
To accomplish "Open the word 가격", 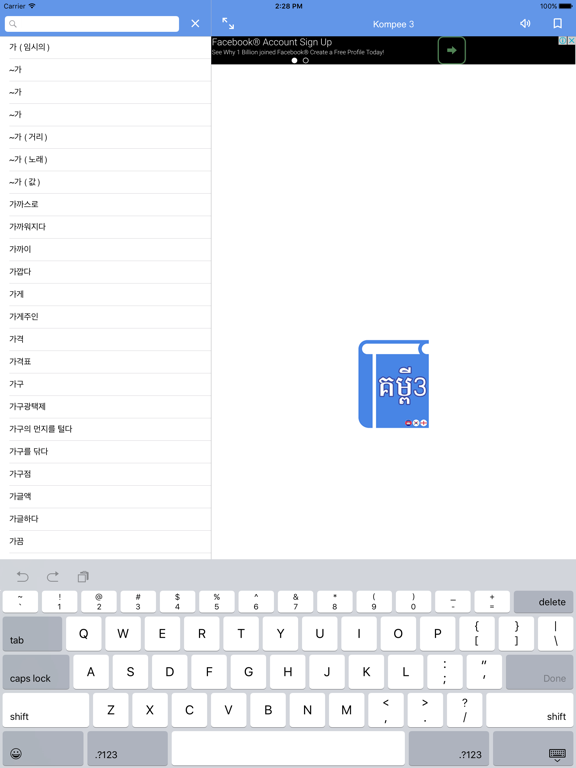I will [x=105, y=339].
